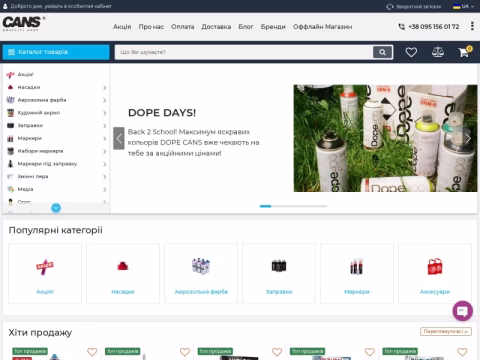The image size is (480, 360).
Task: Click the CANS logo
Action: pyautogui.click(x=24, y=23)
